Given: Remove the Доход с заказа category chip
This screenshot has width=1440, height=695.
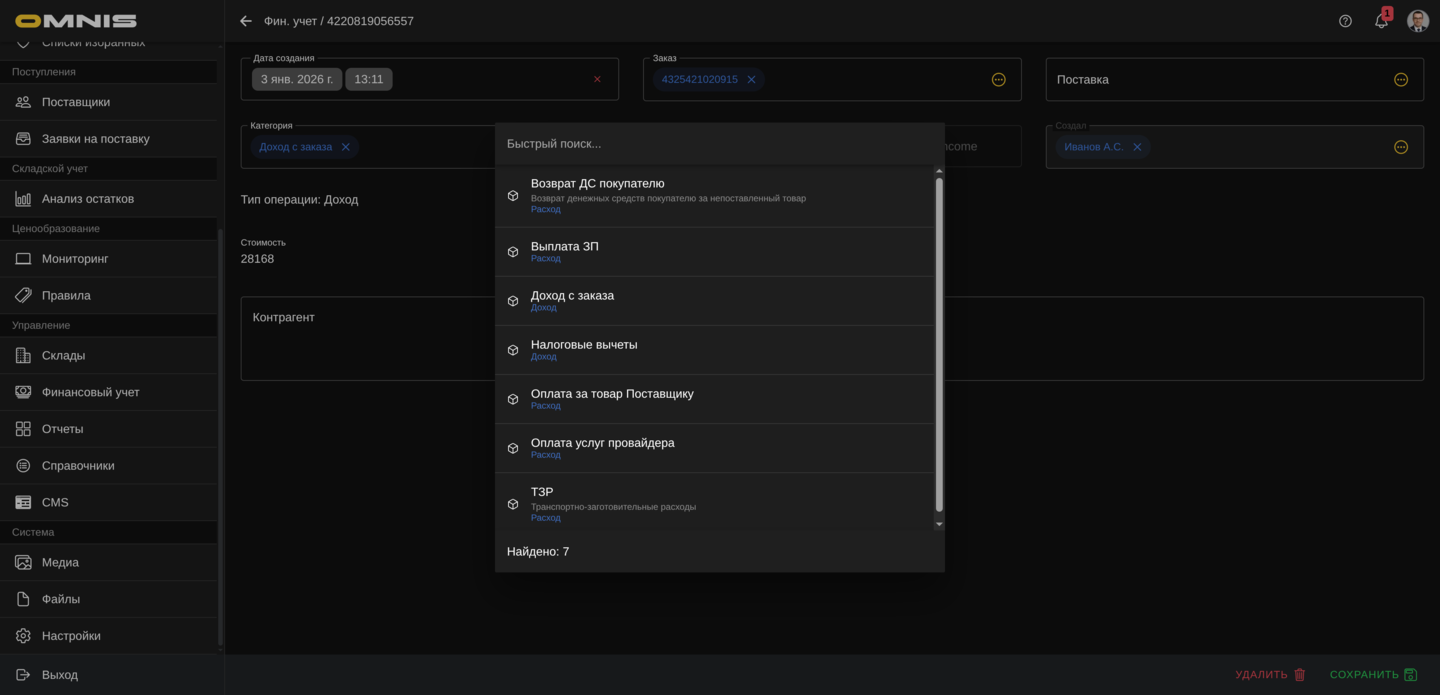Looking at the screenshot, I should click(x=346, y=147).
